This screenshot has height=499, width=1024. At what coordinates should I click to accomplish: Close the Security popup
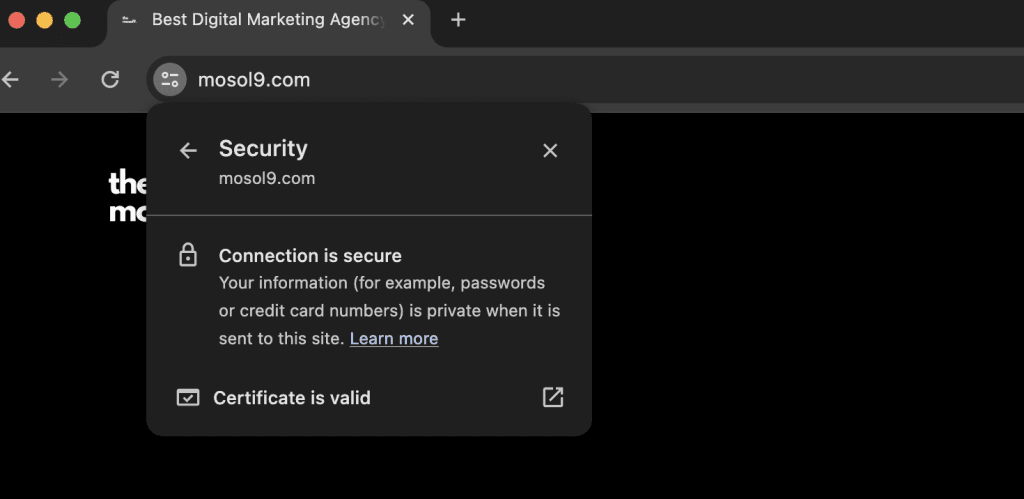(550, 150)
